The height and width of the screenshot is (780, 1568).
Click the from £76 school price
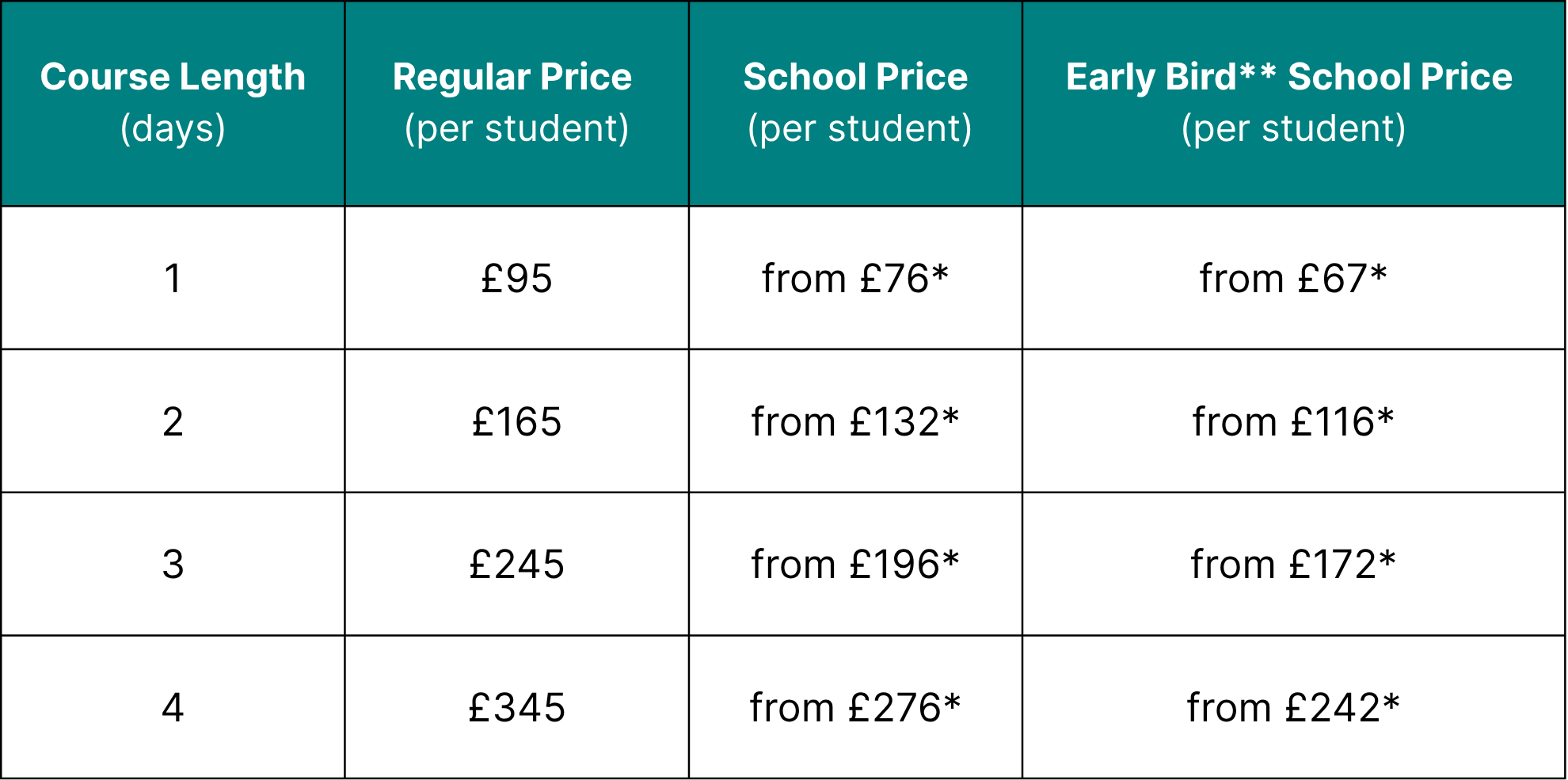855,279
